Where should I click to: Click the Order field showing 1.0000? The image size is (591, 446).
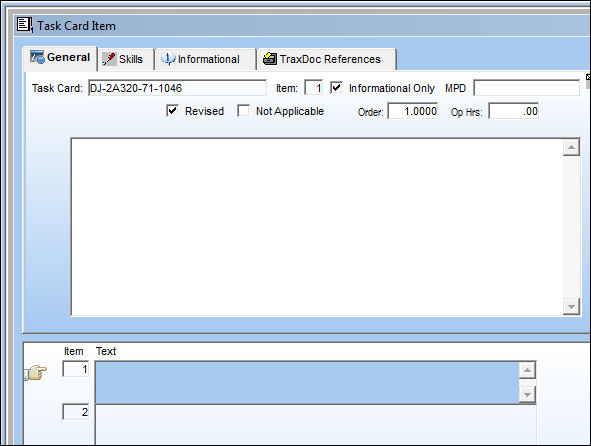413,111
